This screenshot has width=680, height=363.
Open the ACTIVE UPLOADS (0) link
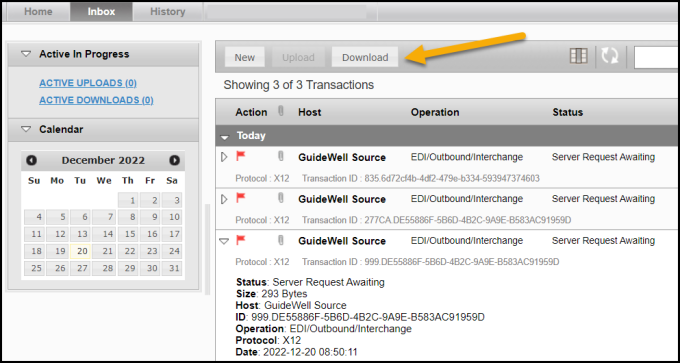(x=88, y=83)
